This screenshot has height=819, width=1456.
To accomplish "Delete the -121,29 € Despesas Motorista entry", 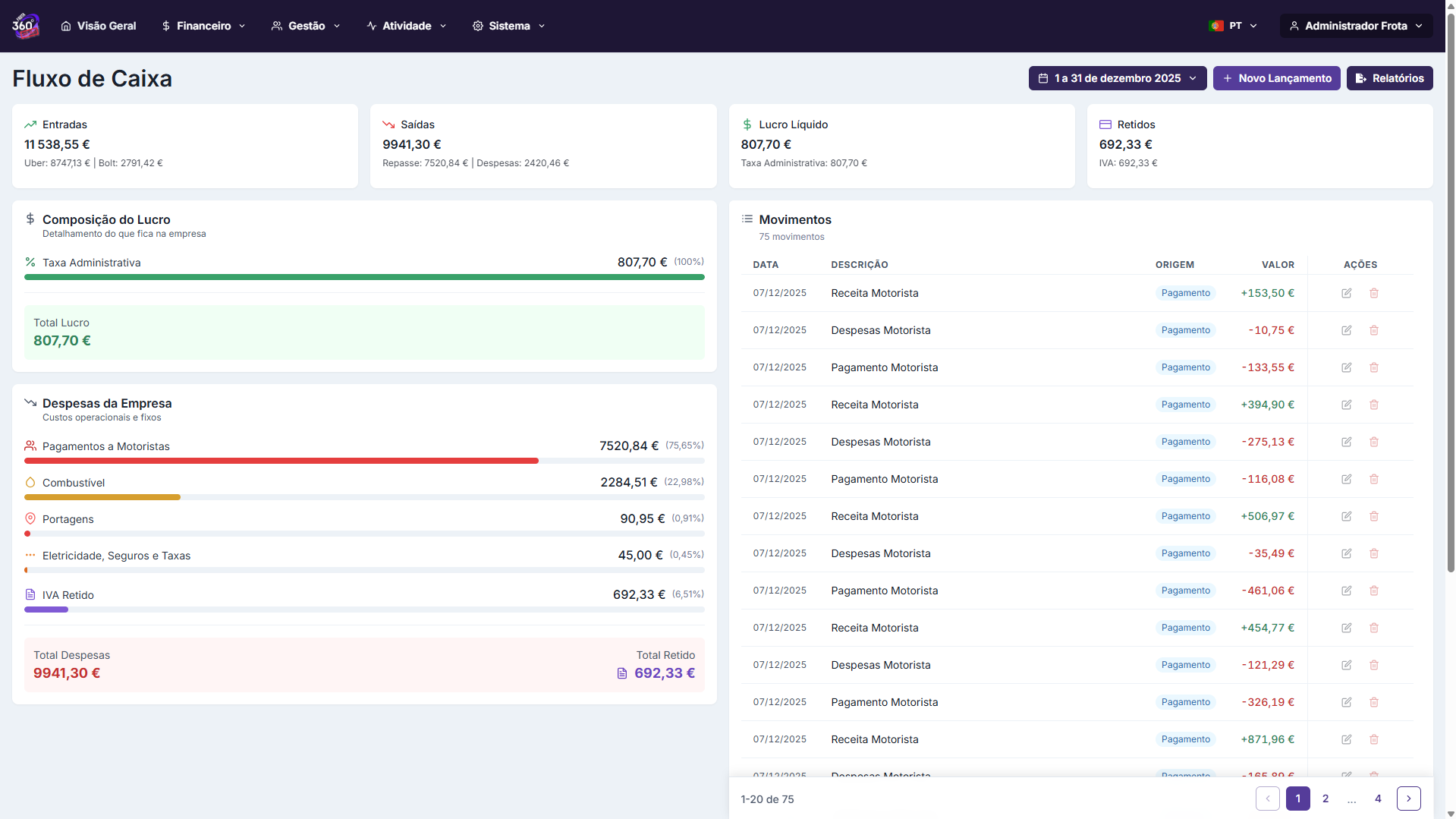I will (1373, 665).
